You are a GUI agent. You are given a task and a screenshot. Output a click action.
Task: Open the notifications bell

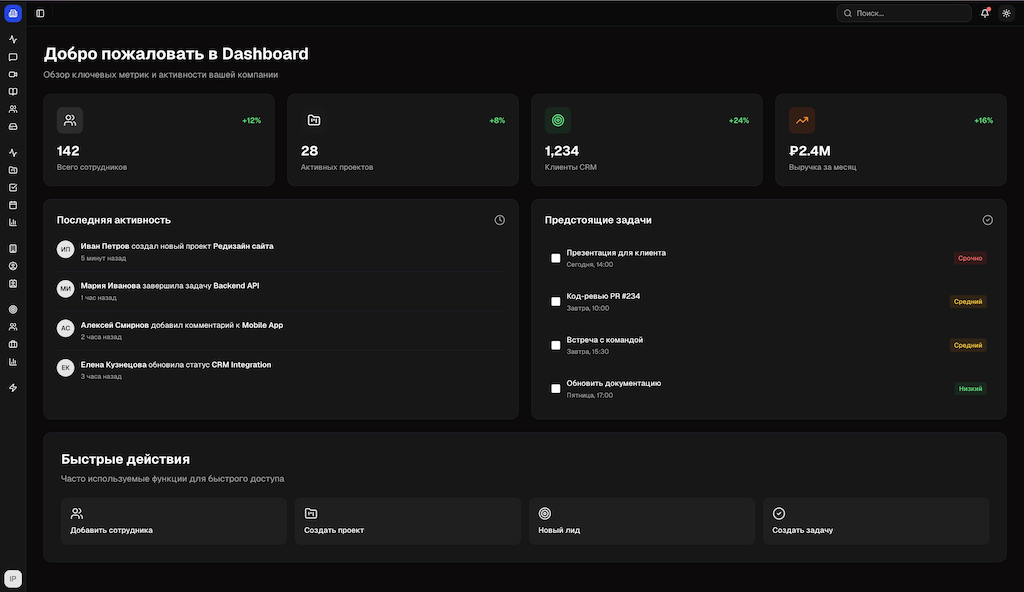985,13
